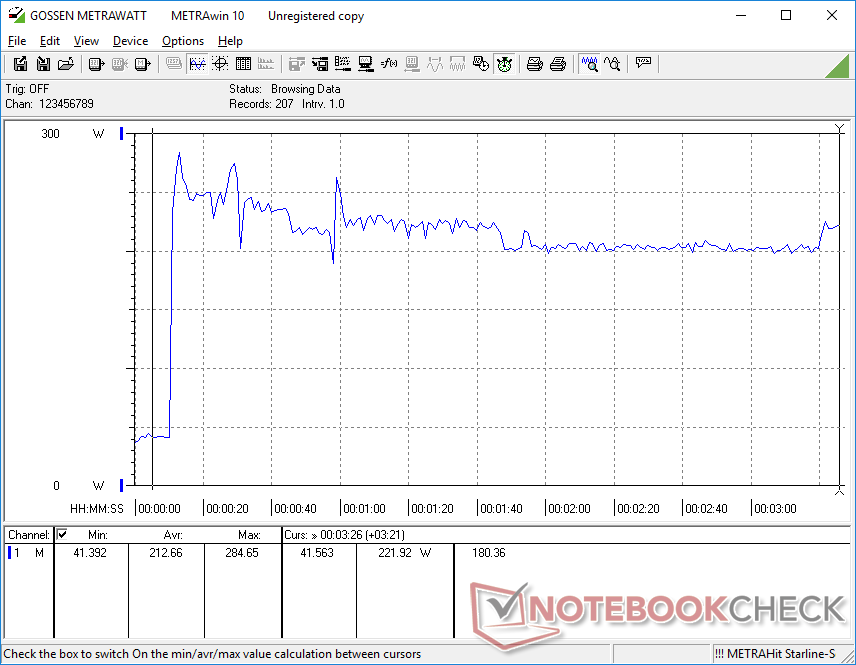Open the Edit menu
This screenshot has height=665, width=856.
pos(50,41)
